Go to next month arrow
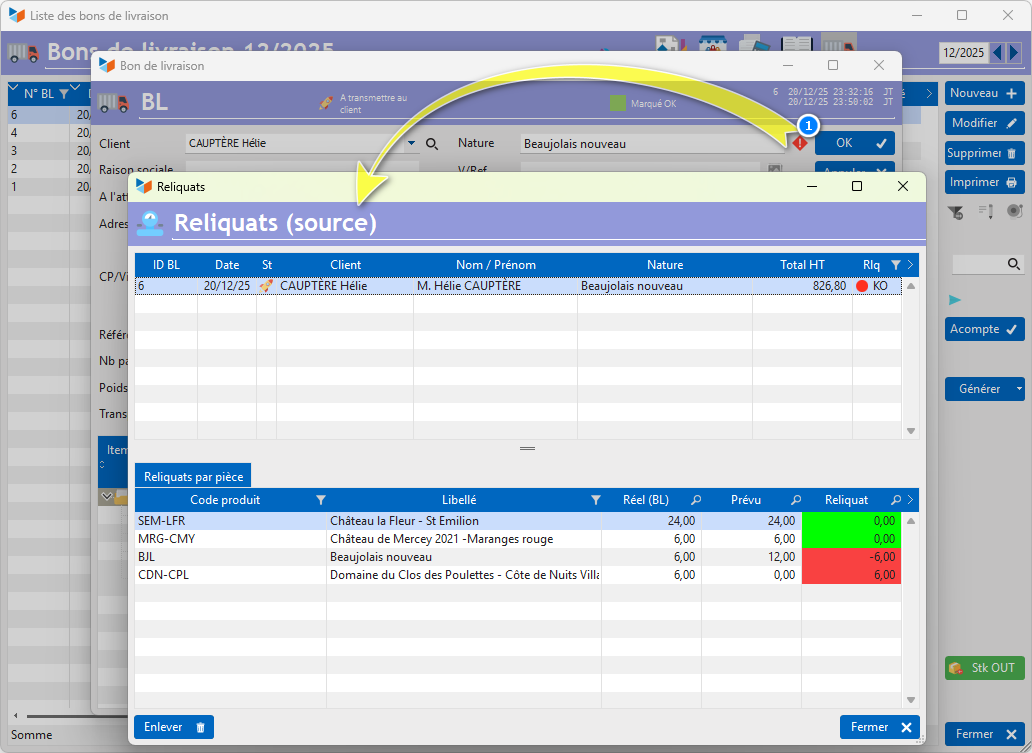The height and width of the screenshot is (753, 1032). pos(1014,52)
